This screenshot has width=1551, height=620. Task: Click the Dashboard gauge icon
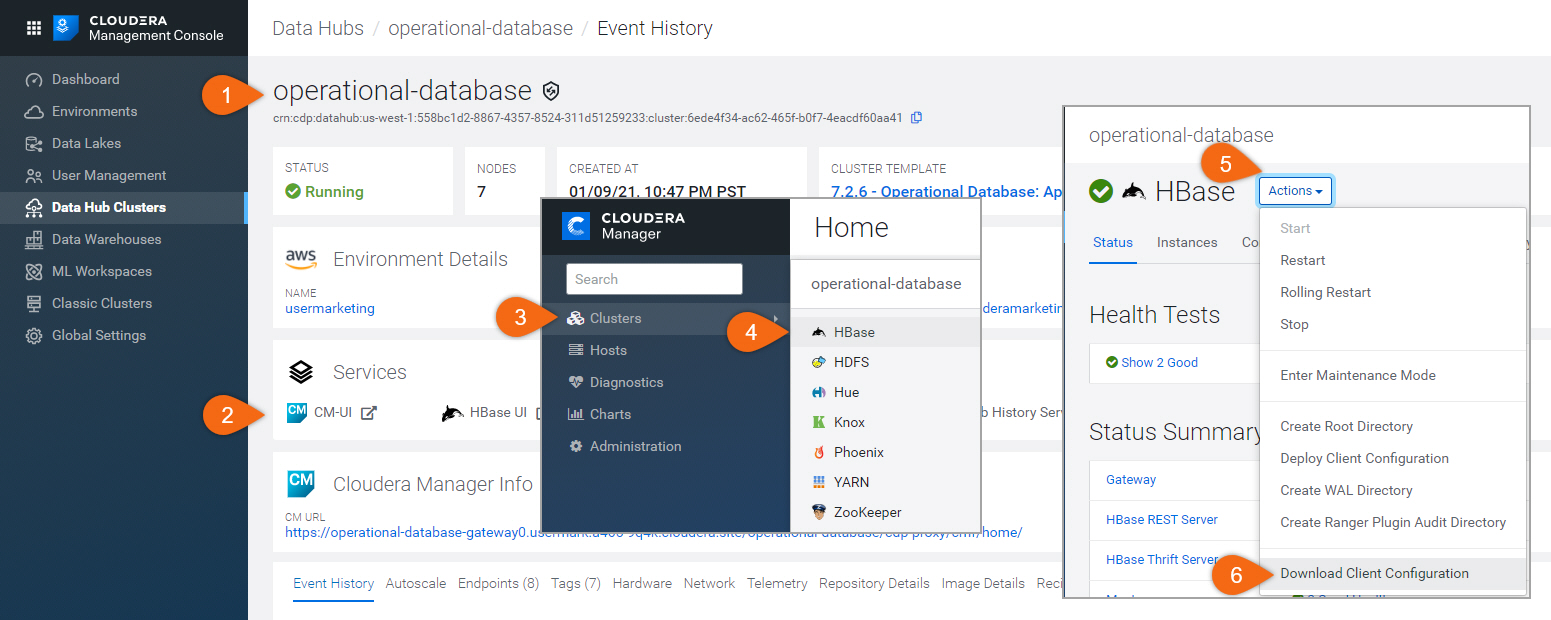(34, 80)
